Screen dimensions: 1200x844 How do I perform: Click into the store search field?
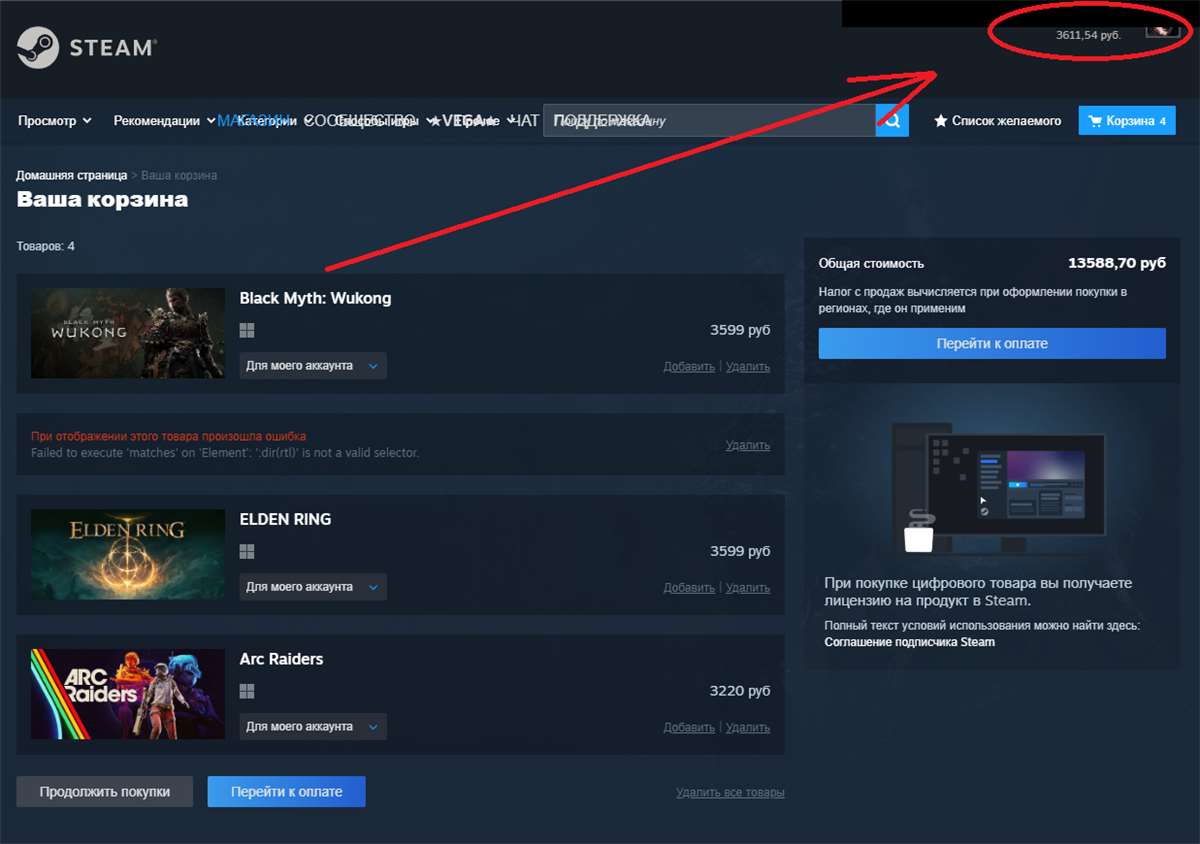[710, 121]
